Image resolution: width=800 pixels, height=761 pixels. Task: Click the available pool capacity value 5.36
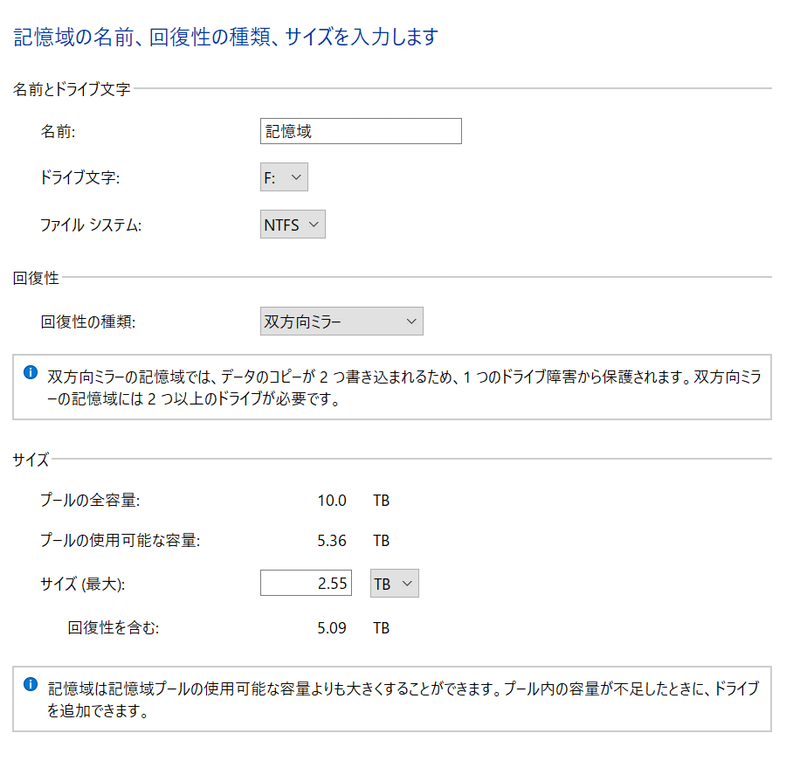[x=332, y=540]
